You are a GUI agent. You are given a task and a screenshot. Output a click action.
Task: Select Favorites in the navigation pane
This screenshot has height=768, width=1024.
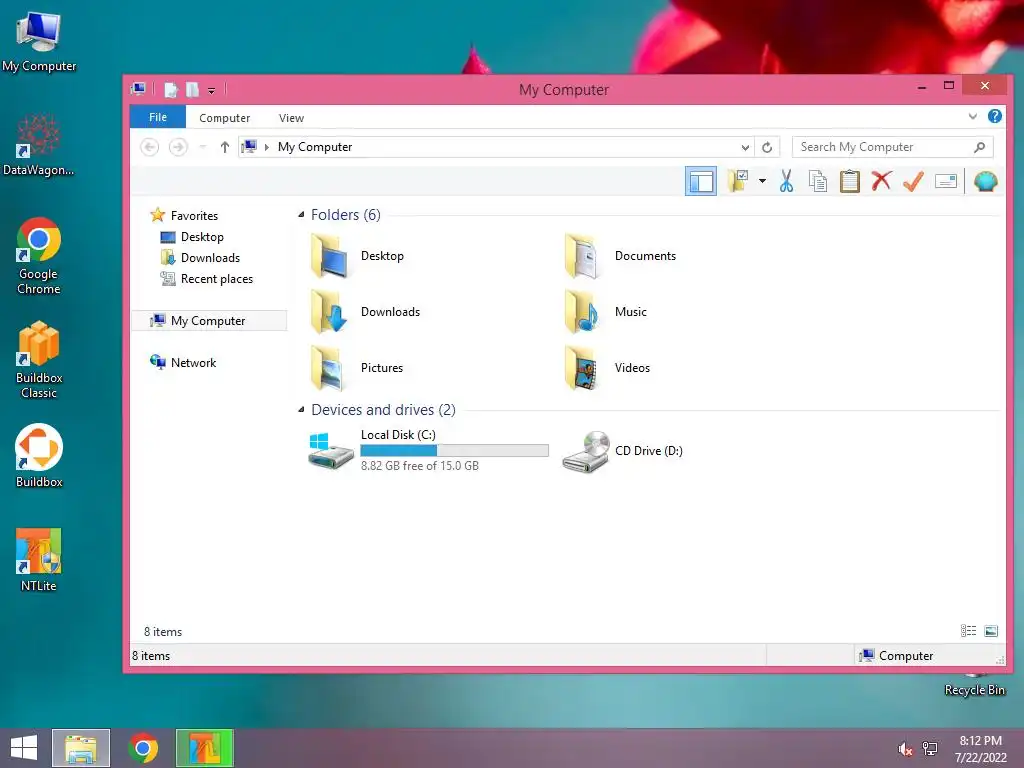194,216
